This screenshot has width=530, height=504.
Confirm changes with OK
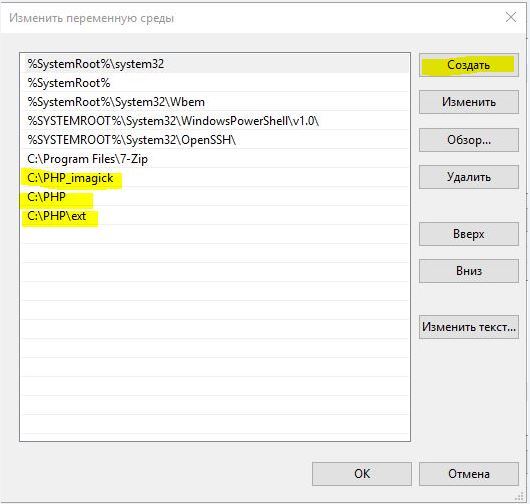click(x=362, y=474)
